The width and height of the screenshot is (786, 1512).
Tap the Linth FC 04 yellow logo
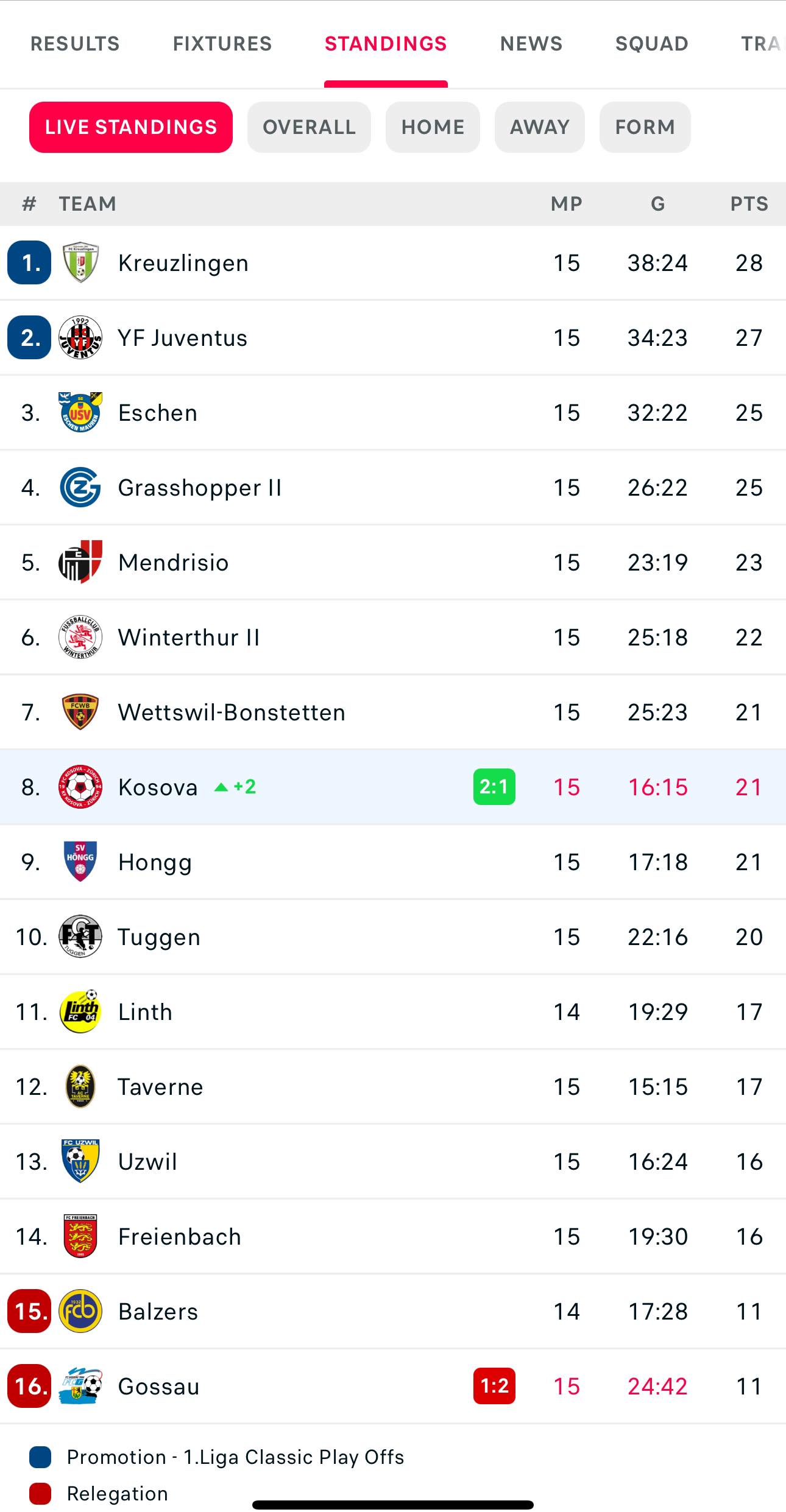[80, 1011]
